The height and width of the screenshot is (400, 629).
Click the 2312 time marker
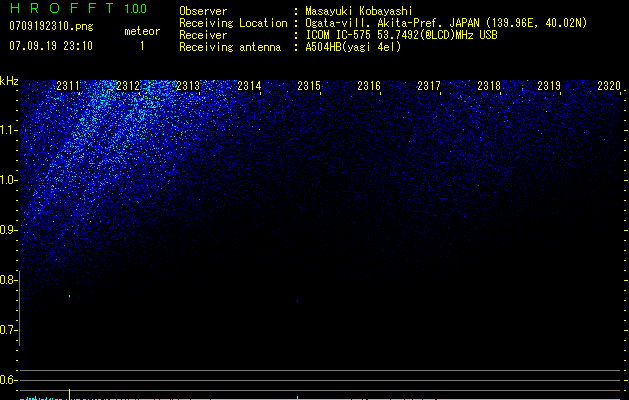(128, 85)
